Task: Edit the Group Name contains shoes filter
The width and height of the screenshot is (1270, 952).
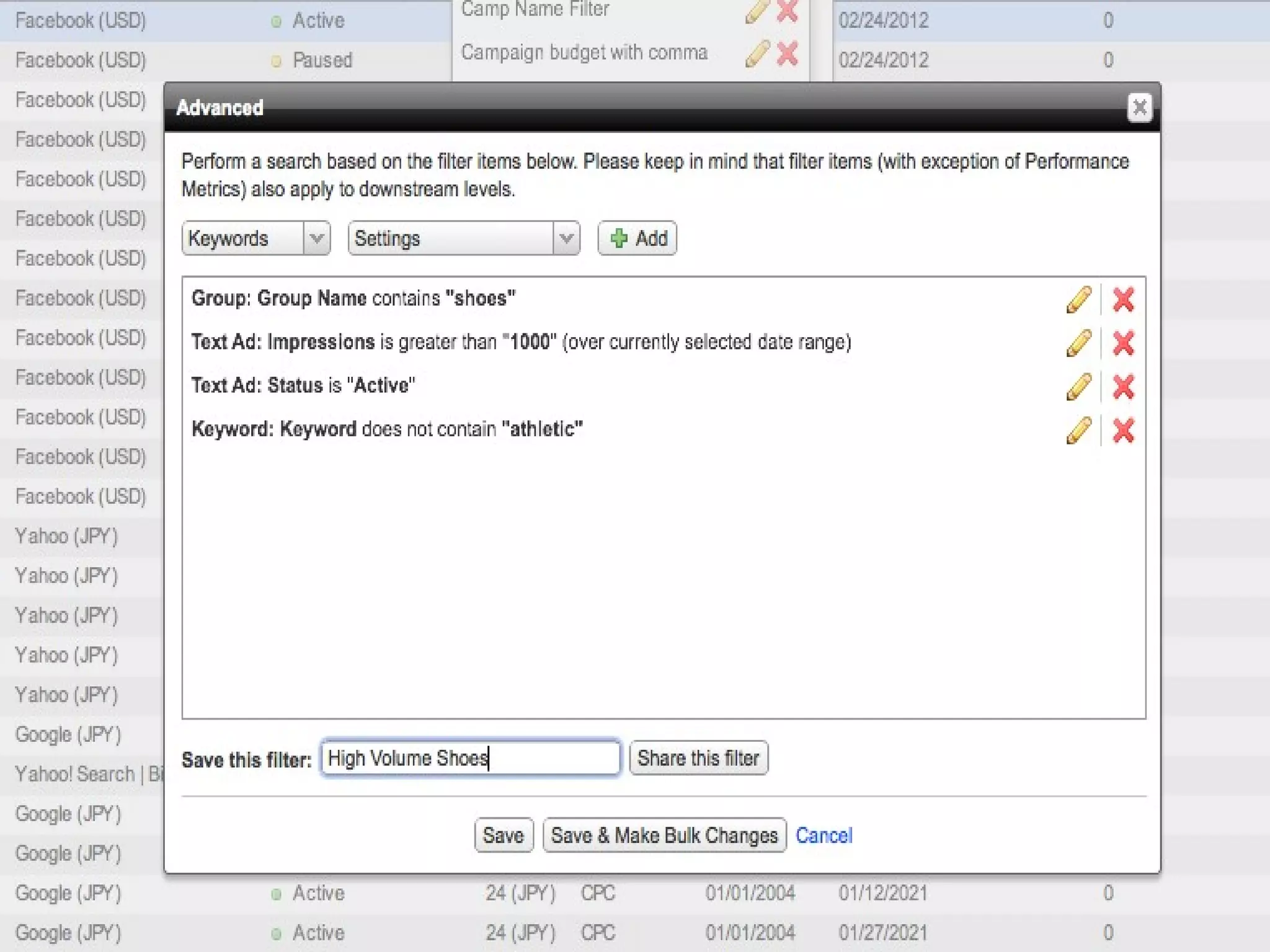Action: coord(1078,299)
